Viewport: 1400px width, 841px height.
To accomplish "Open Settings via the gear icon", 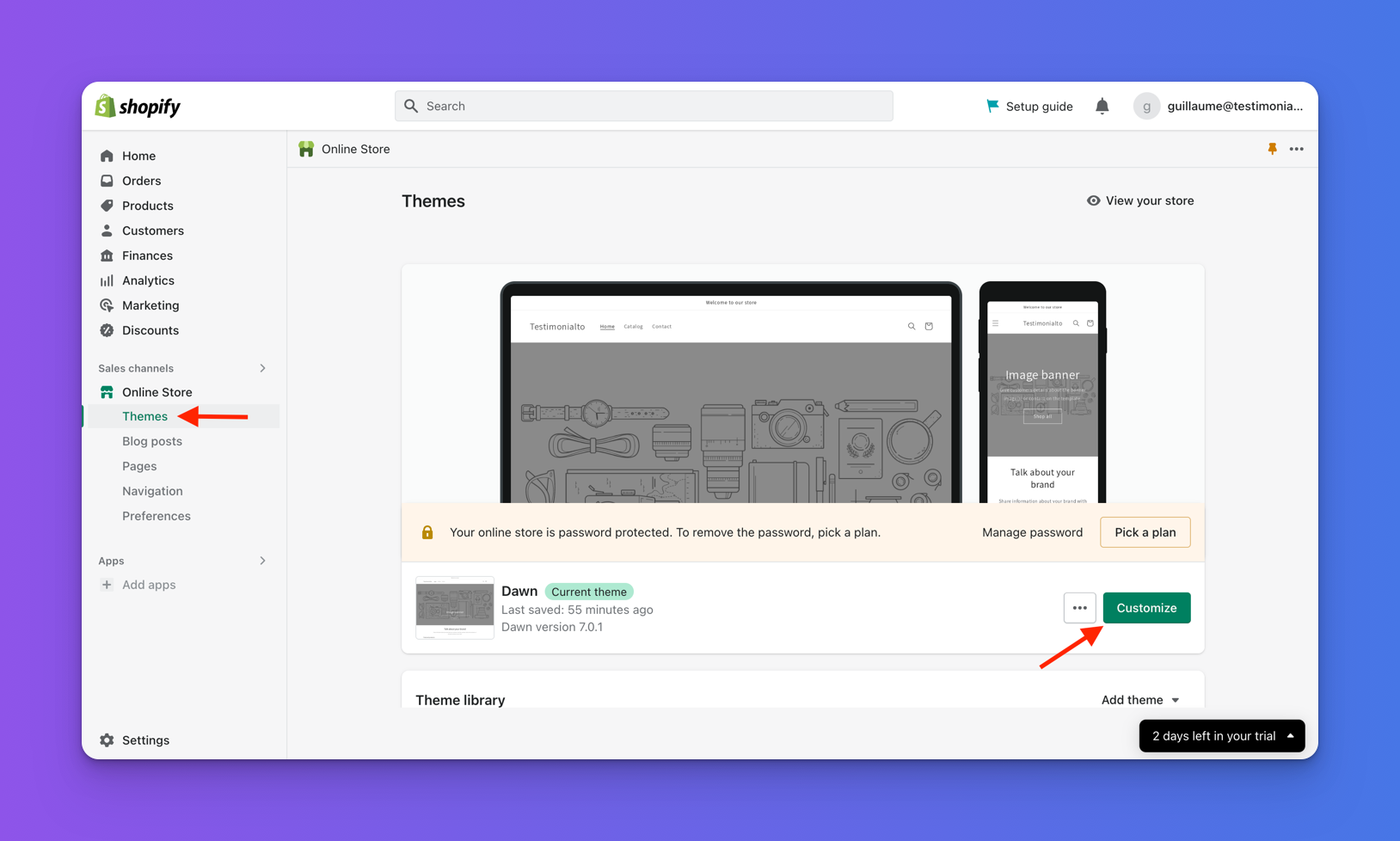I will point(107,740).
